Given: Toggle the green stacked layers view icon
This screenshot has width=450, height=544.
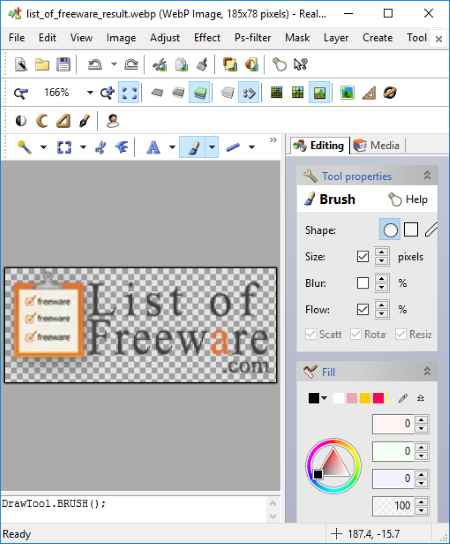Looking at the screenshot, I should point(200,93).
